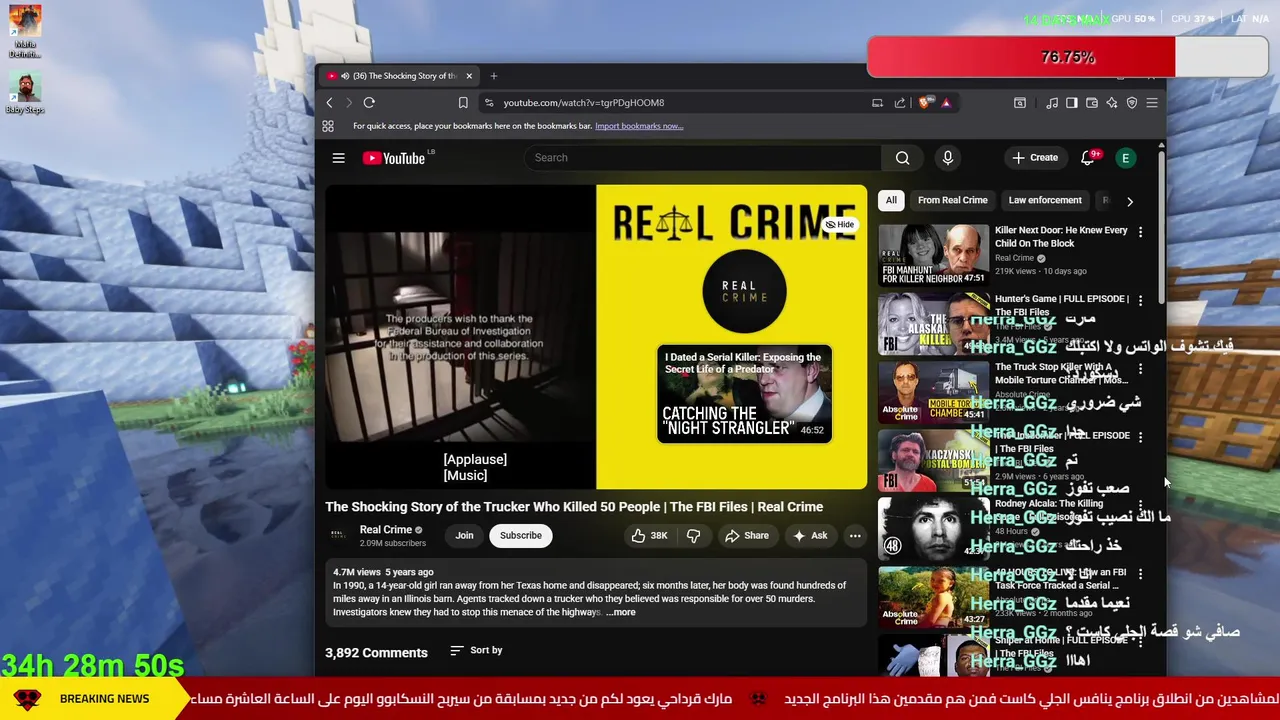The height and width of the screenshot is (720, 1280).
Task: Share this page from address bar
Action: (899, 103)
